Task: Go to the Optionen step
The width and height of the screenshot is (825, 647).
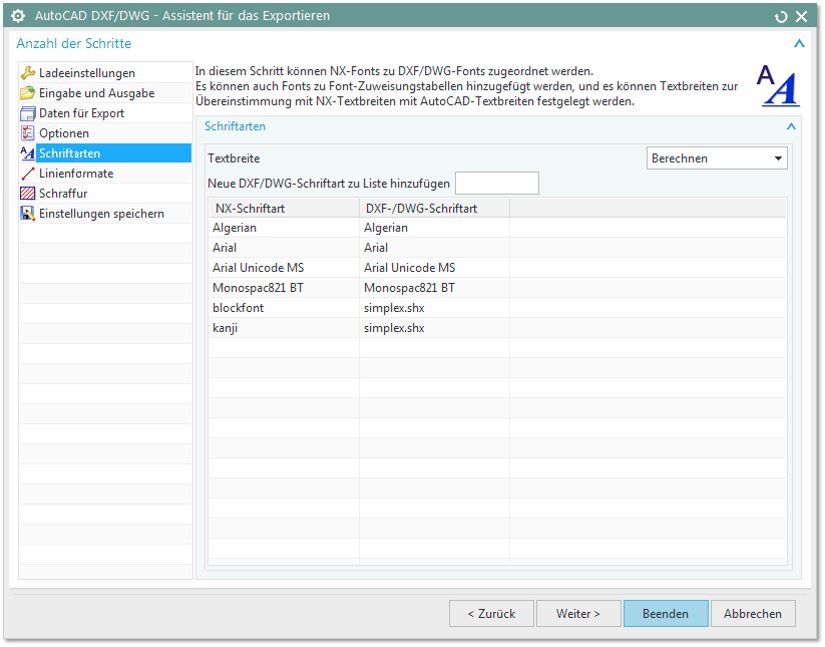Action: tap(64, 133)
